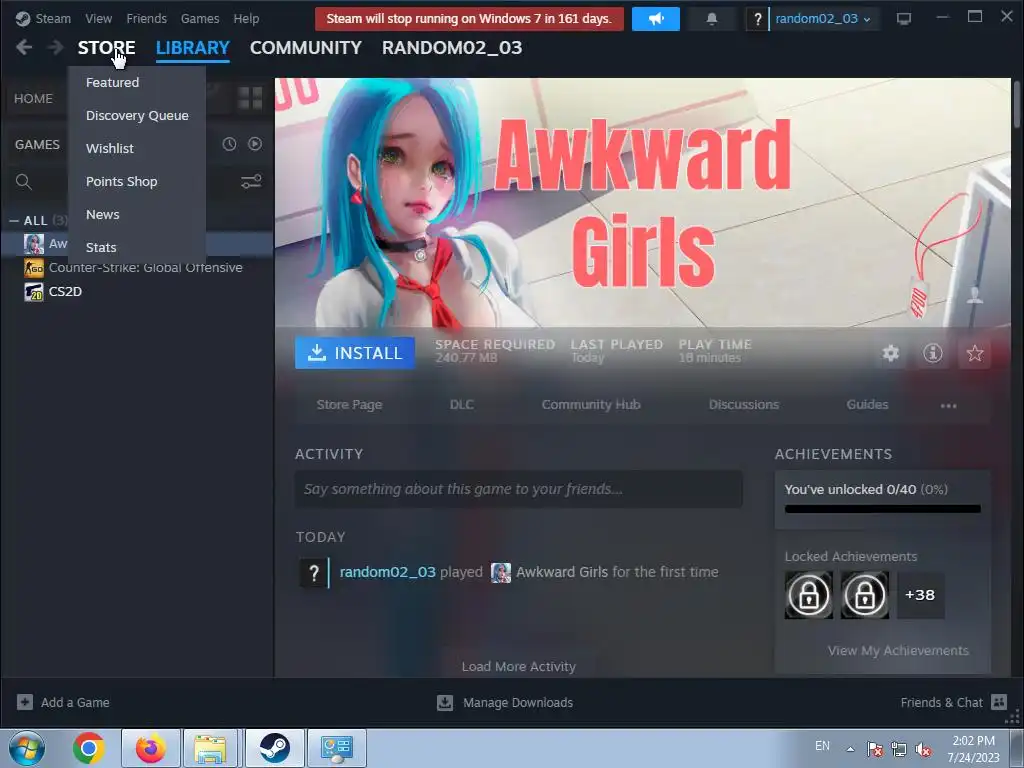Open Google Chrome from taskbar
The image size is (1024, 768).
(x=89, y=748)
